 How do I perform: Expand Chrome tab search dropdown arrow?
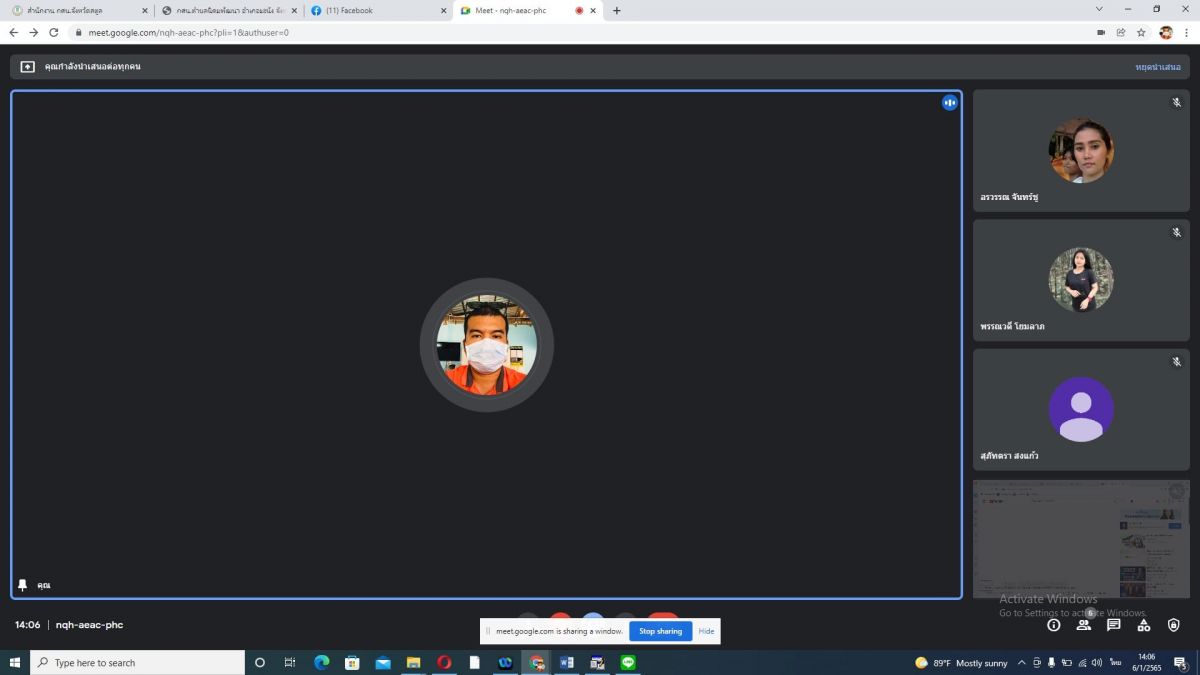coord(1099,10)
